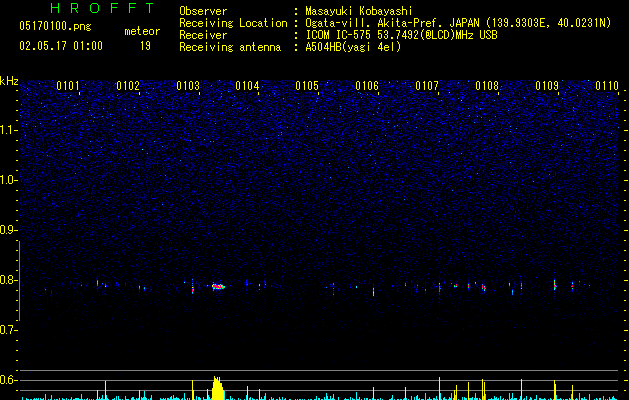
Task: Click the 0.8 kHz axis label
Action: coord(9,280)
